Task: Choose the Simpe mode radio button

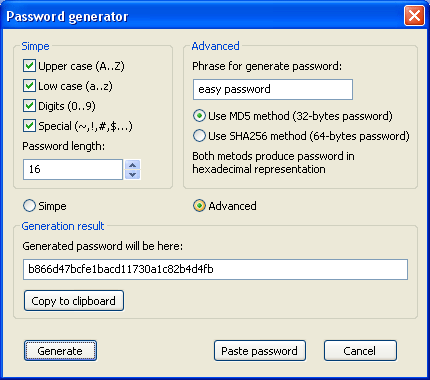Action: [29, 206]
